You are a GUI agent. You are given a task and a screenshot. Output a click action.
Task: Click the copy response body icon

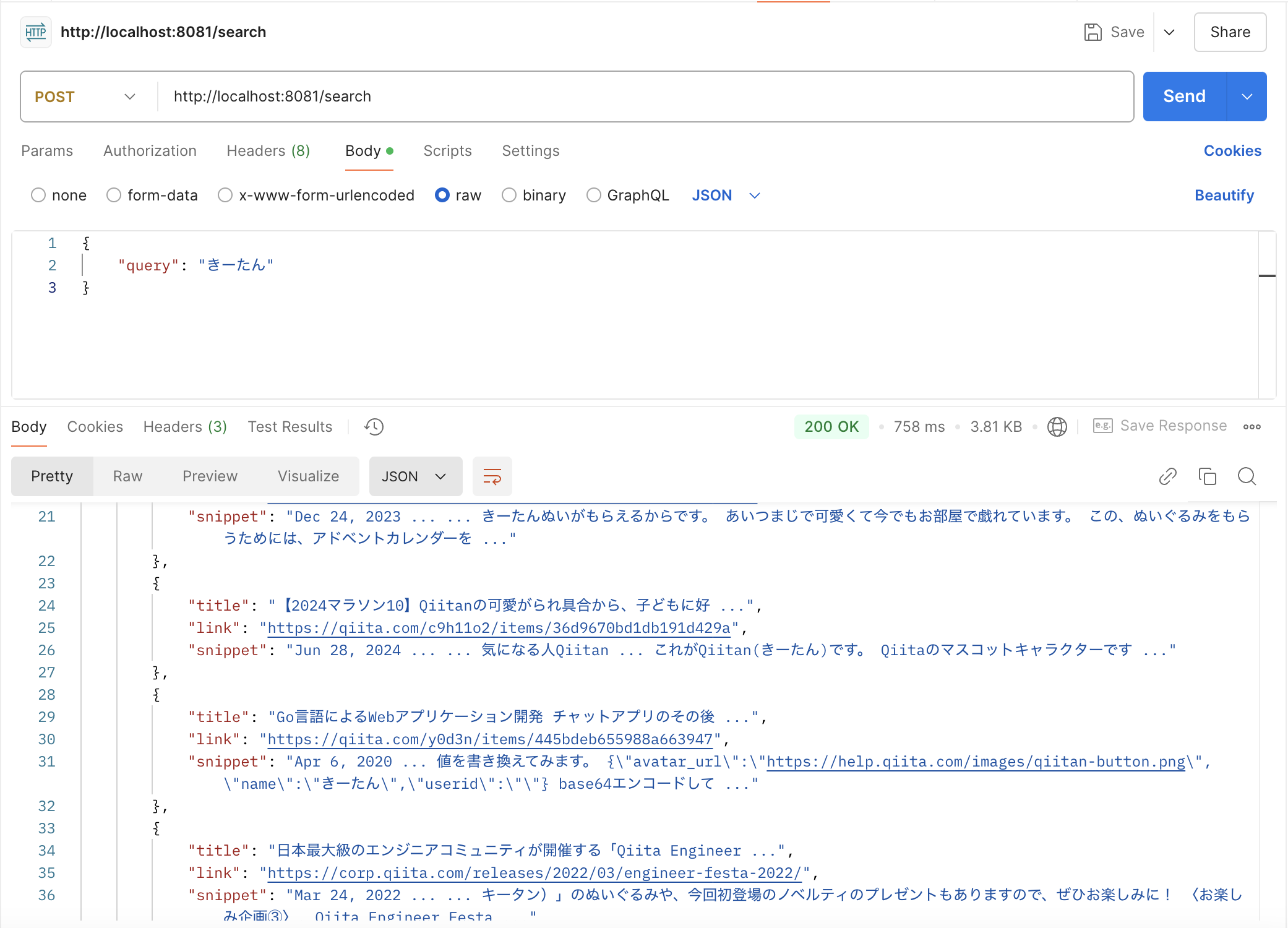[x=1207, y=476]
